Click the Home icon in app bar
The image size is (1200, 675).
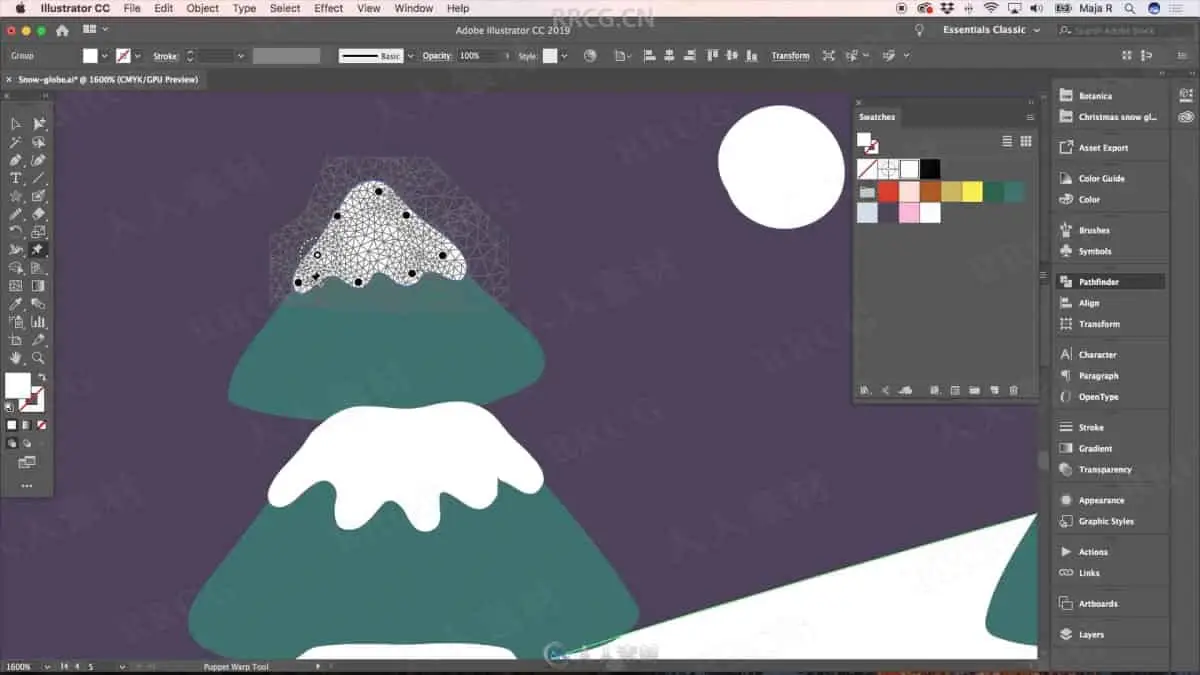(63, 30)
